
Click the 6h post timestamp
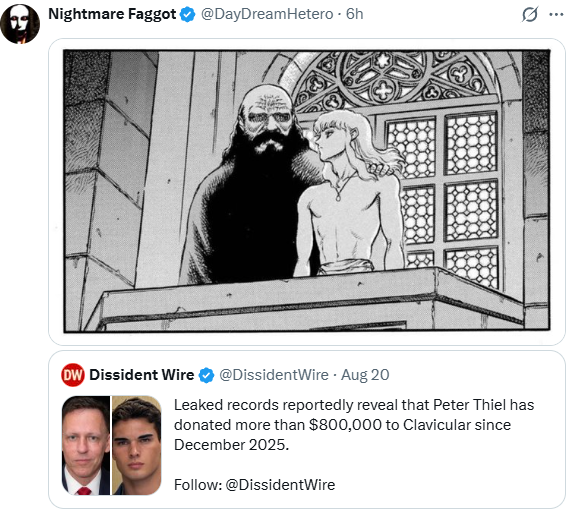(354, 14)
